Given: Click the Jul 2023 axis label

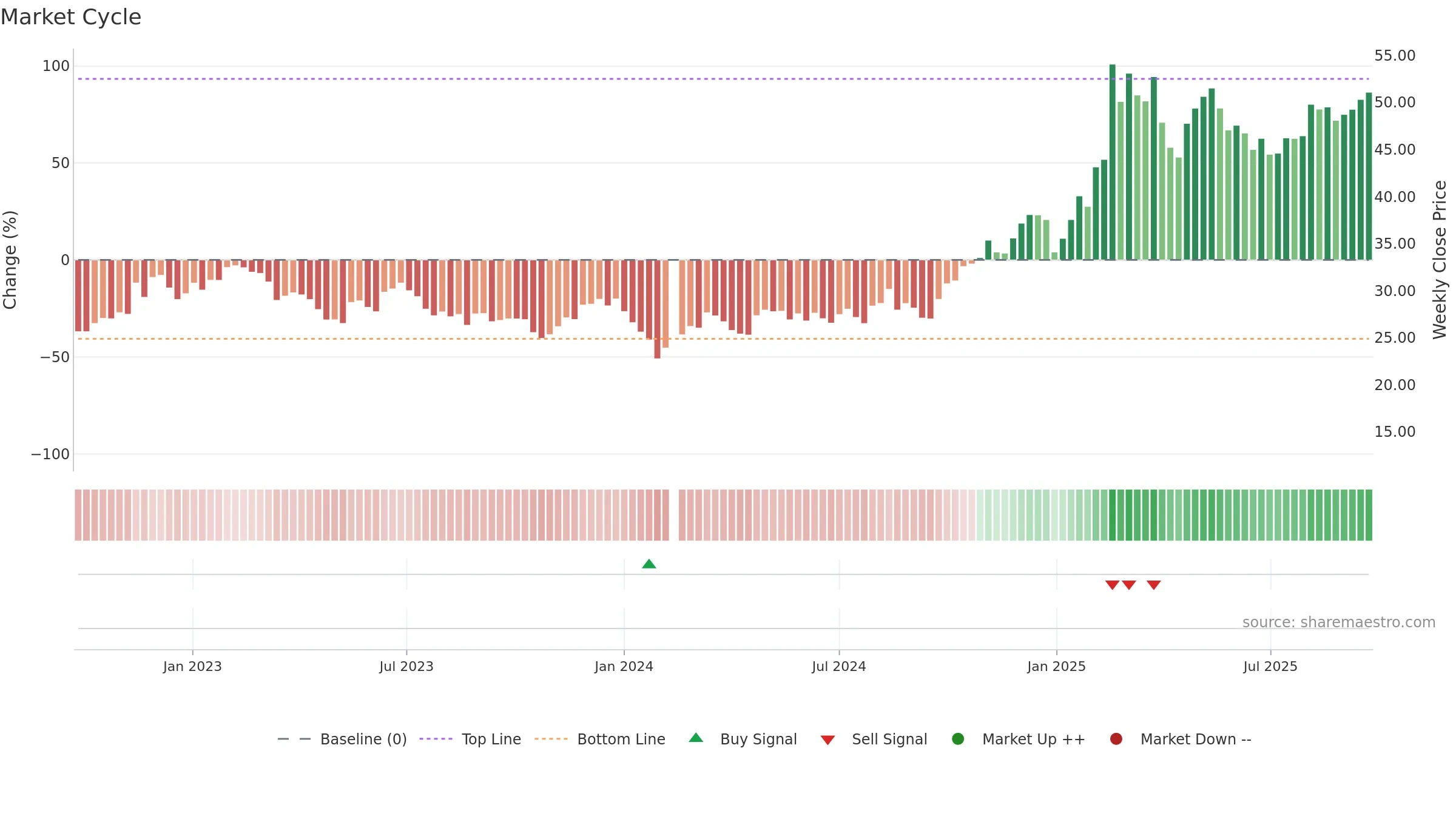Looking at the screenshot, I should coord(406,667).
